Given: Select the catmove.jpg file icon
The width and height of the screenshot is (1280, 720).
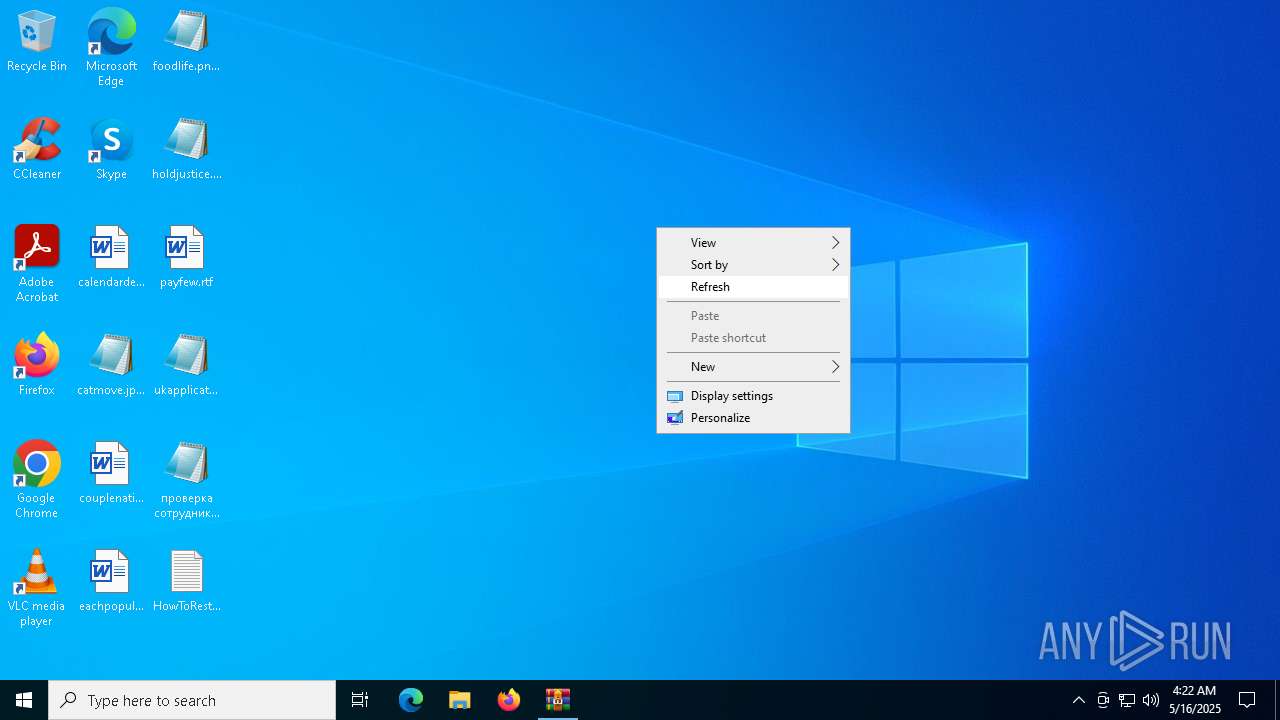Looking at the screenshot, I should tap(111, 365).
